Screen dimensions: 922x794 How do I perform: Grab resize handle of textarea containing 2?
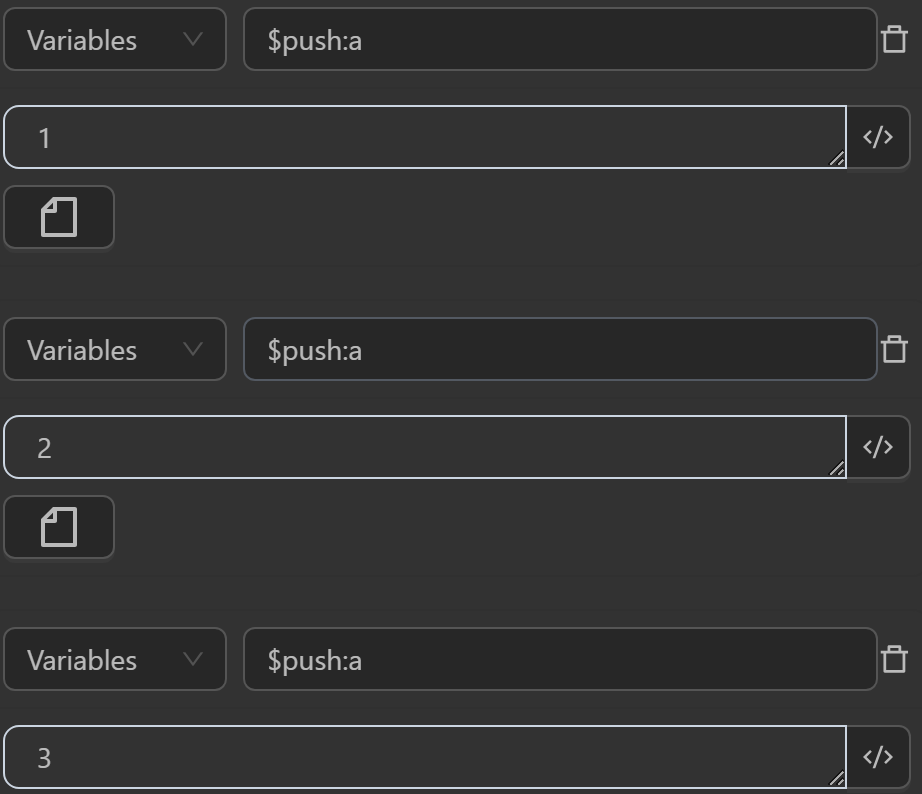tap(837, 469)
